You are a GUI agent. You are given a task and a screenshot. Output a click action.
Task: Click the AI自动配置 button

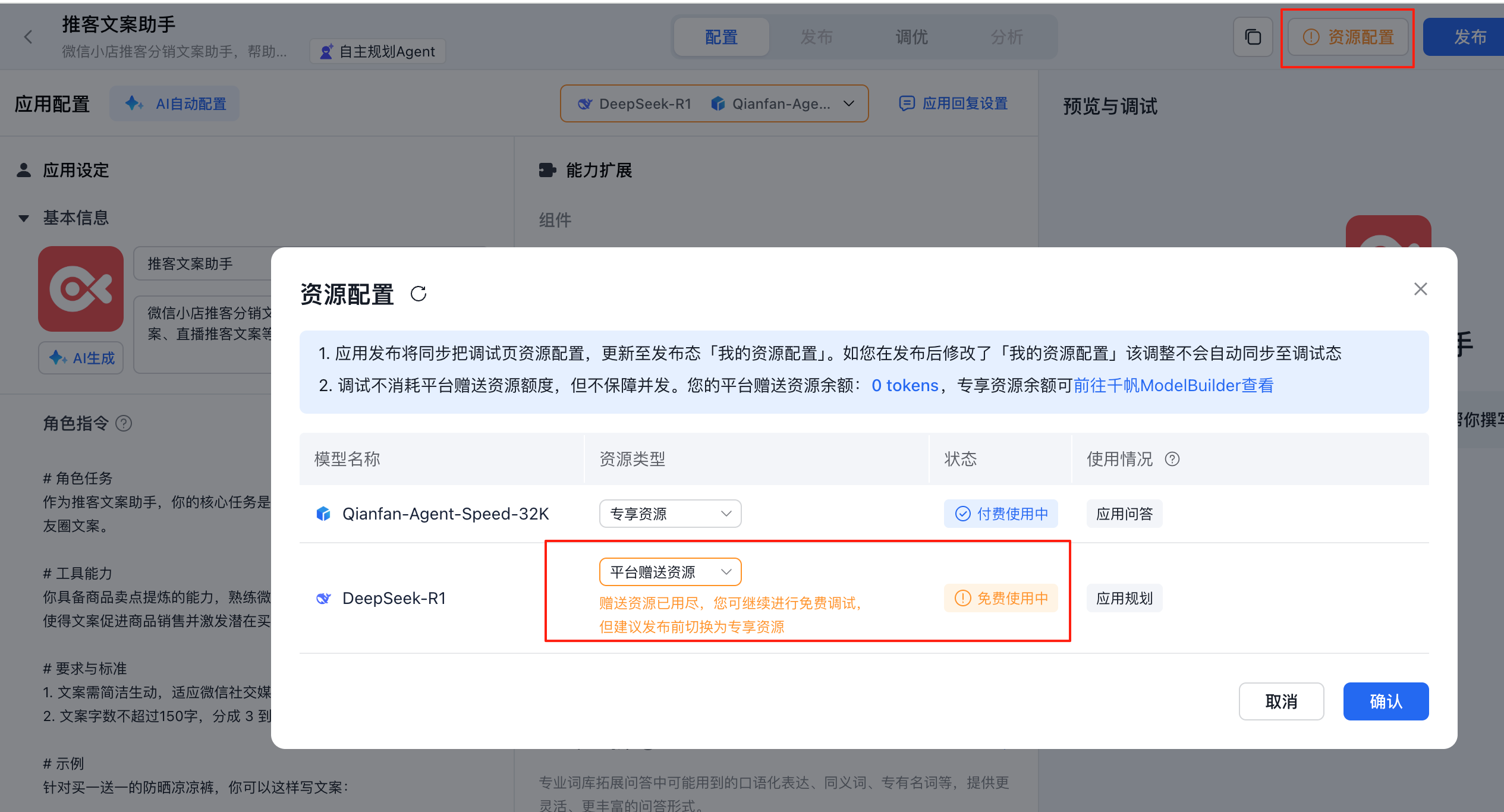coord(175,103)
